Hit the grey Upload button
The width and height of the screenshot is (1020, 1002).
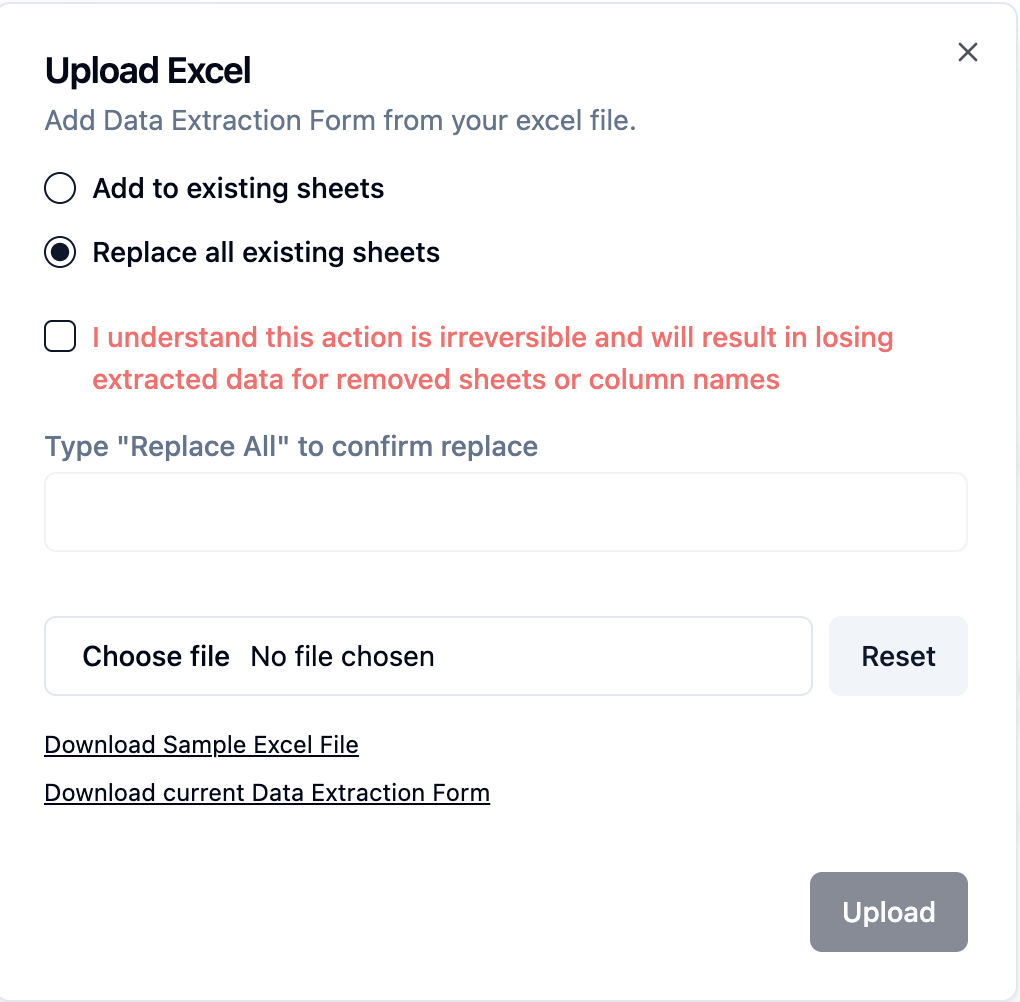[888, 912]
